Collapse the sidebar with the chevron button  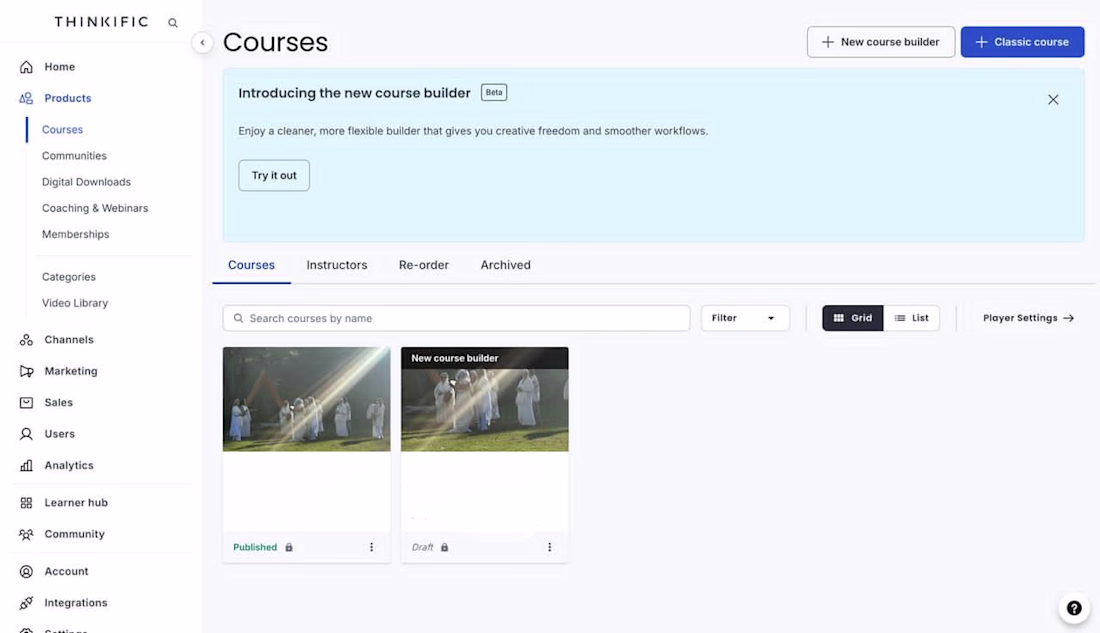(x=202, y=43)
